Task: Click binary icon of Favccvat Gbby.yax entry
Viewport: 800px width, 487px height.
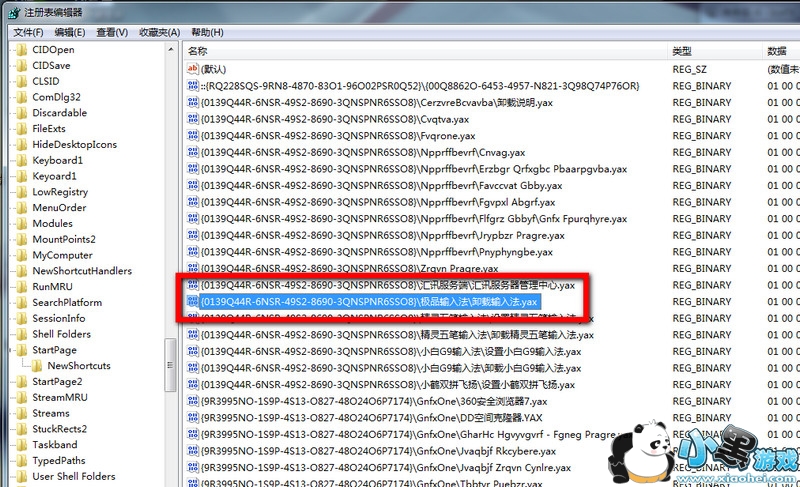Action: 193,185
